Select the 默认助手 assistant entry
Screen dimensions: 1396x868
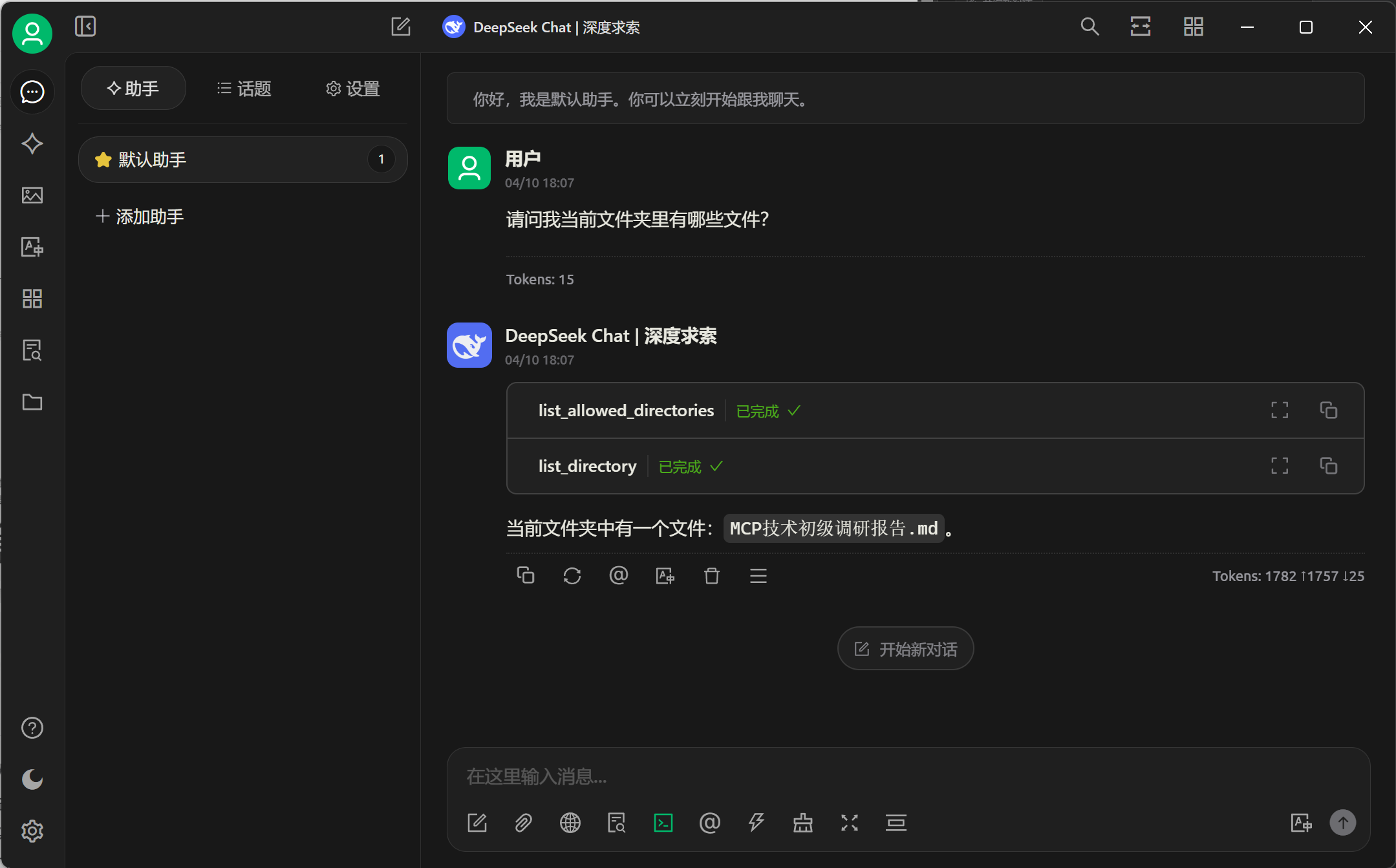pos(242,160)
